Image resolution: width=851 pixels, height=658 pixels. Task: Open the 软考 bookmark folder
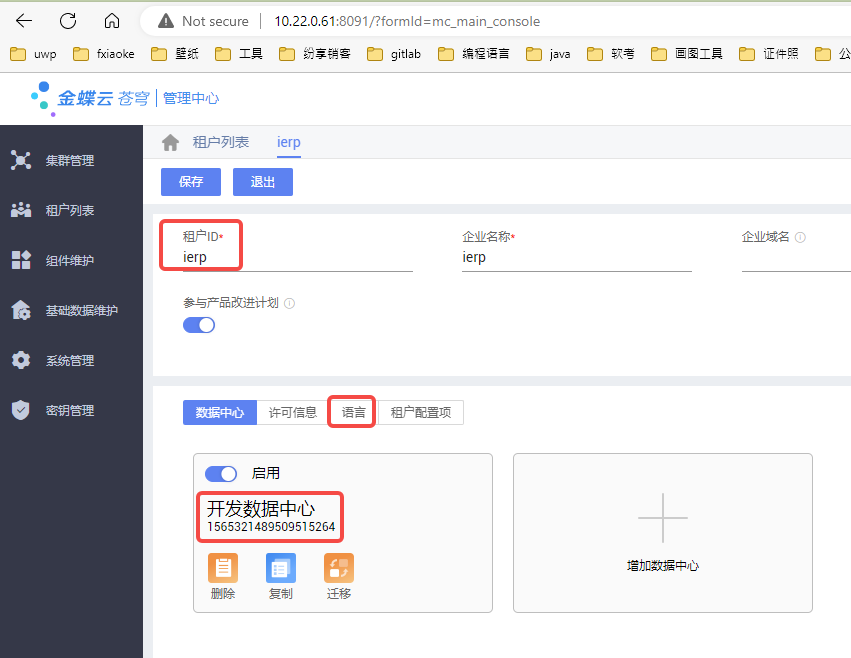point(611,54)
